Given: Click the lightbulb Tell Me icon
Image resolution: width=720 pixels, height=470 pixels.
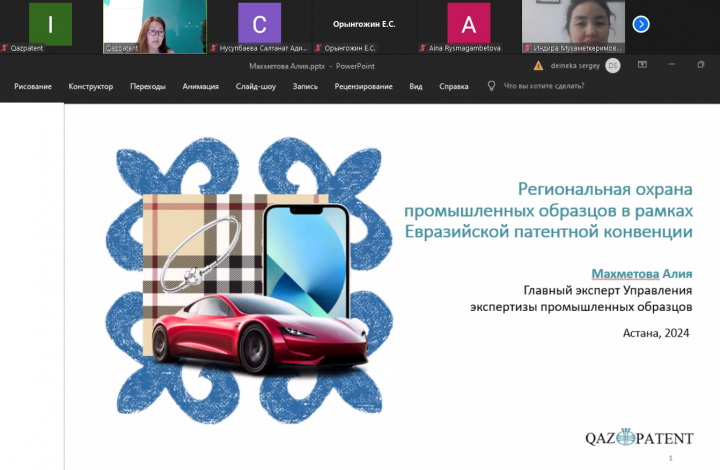Looking at the screenshot, I should (491, 86).
